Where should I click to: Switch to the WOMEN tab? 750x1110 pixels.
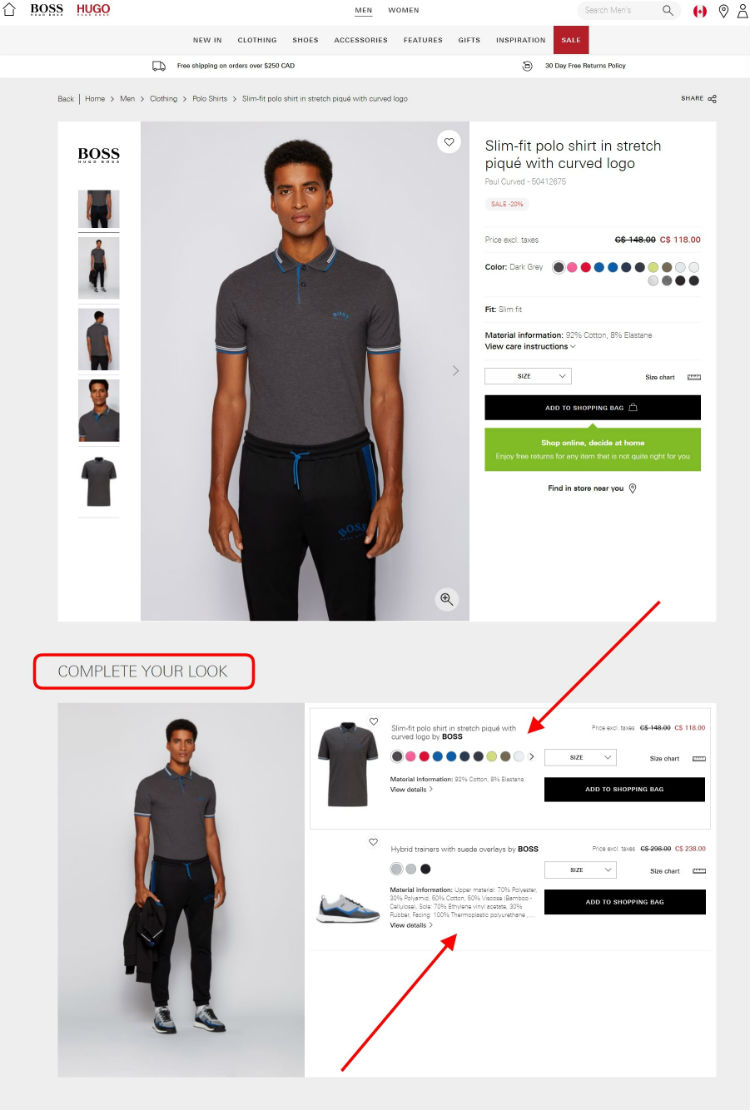tap(404, 11)
